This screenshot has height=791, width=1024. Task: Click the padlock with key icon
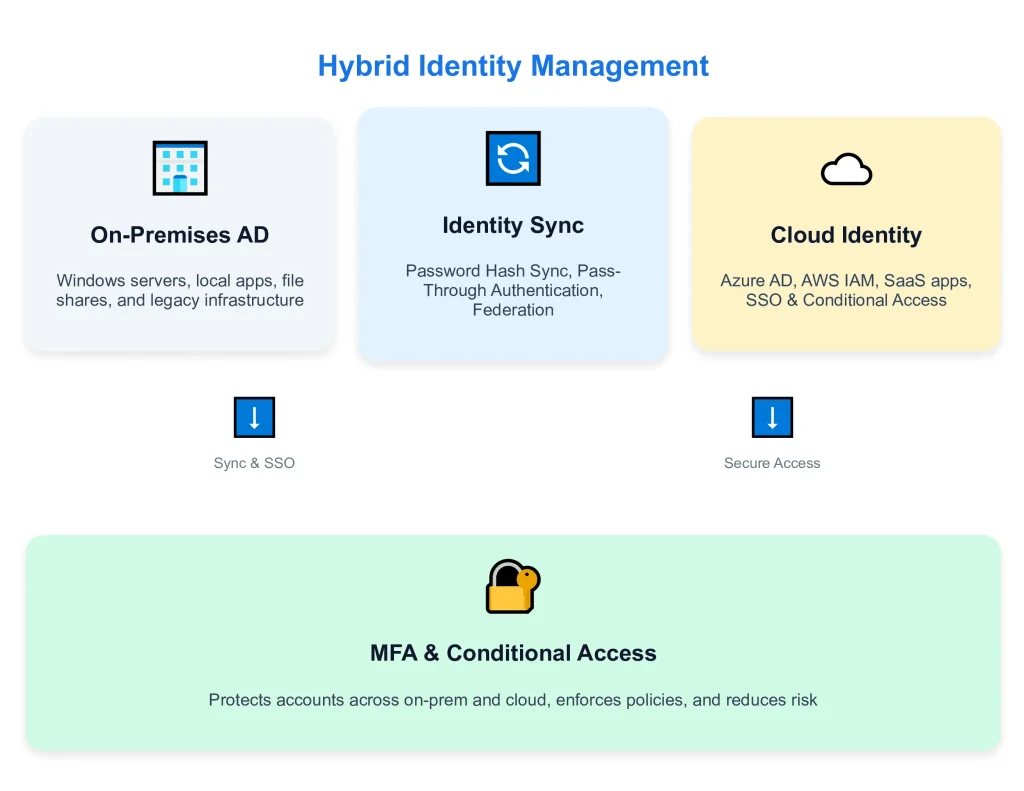point(512,586)
